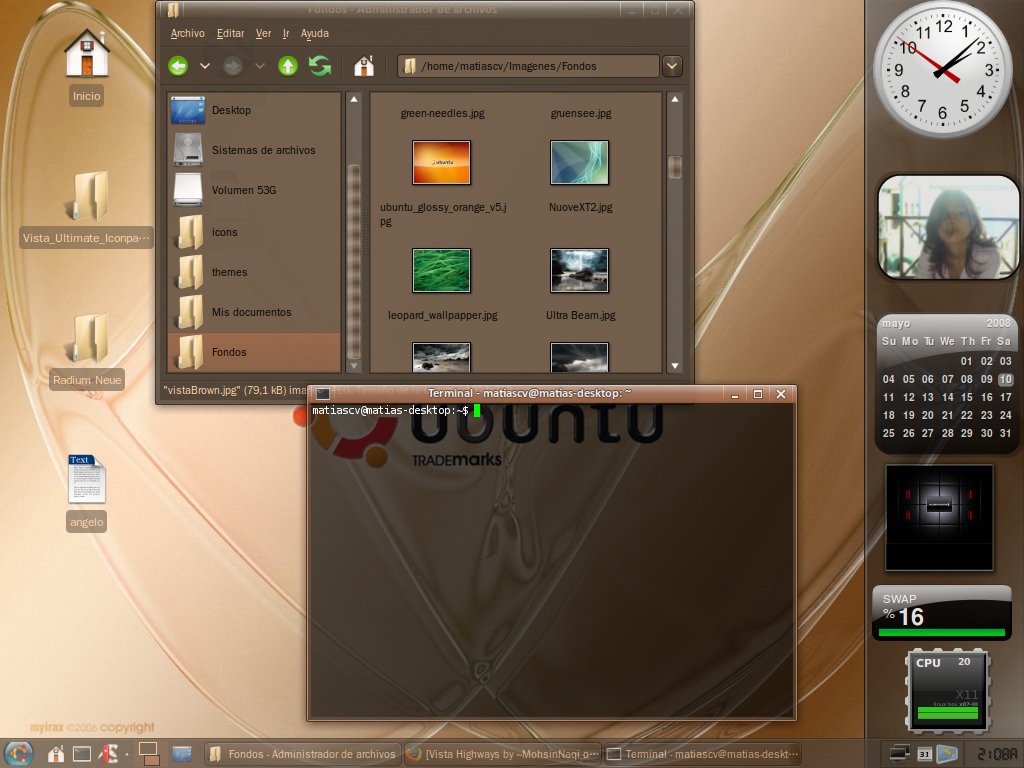Click inside the terminal prompt area
This screenshot has height=768, width=1024.
tap(552, 560)
